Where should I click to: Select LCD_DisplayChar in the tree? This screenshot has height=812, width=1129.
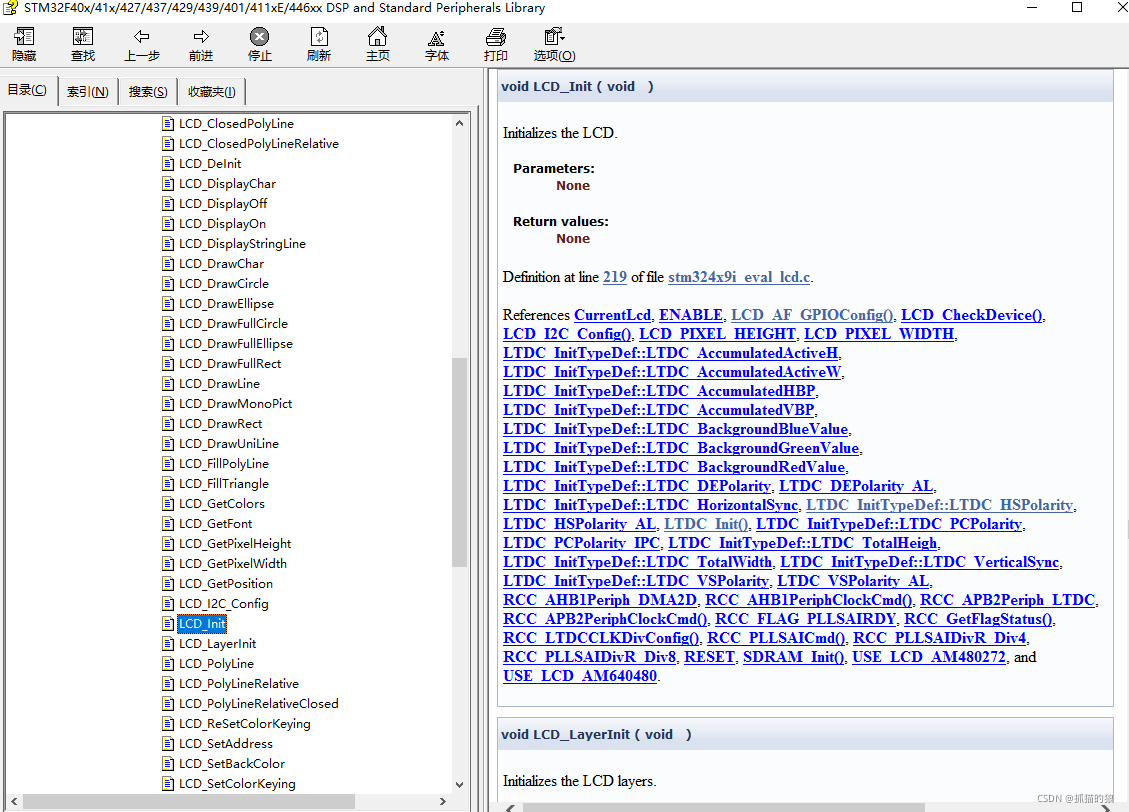pyautogui.click(x=228, y=184)
